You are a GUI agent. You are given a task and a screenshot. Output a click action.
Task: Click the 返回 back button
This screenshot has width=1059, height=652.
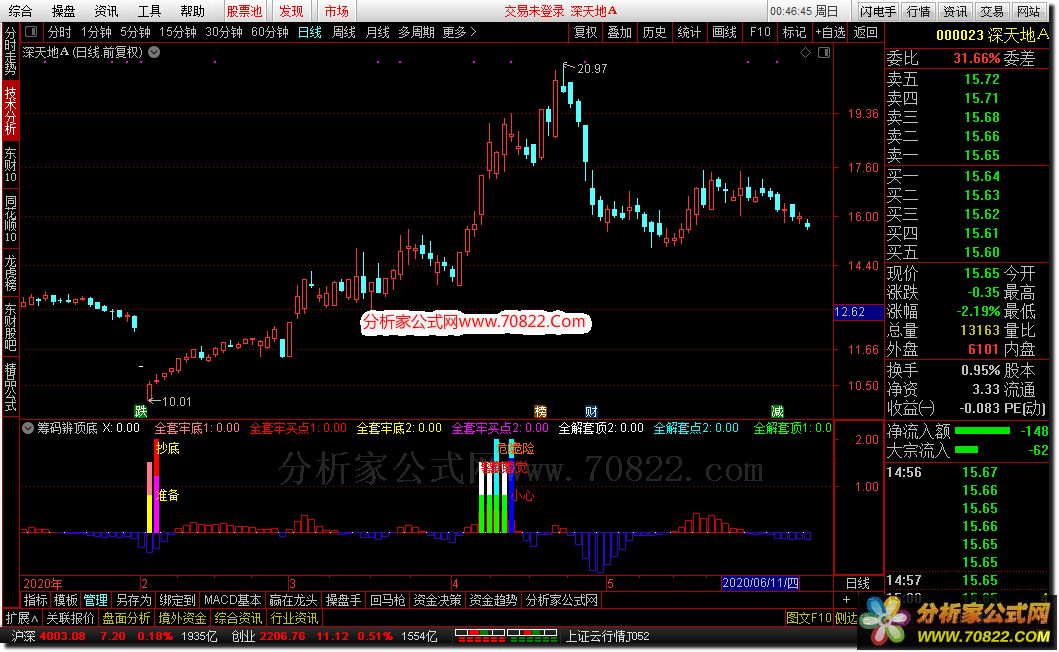[865, 32]
